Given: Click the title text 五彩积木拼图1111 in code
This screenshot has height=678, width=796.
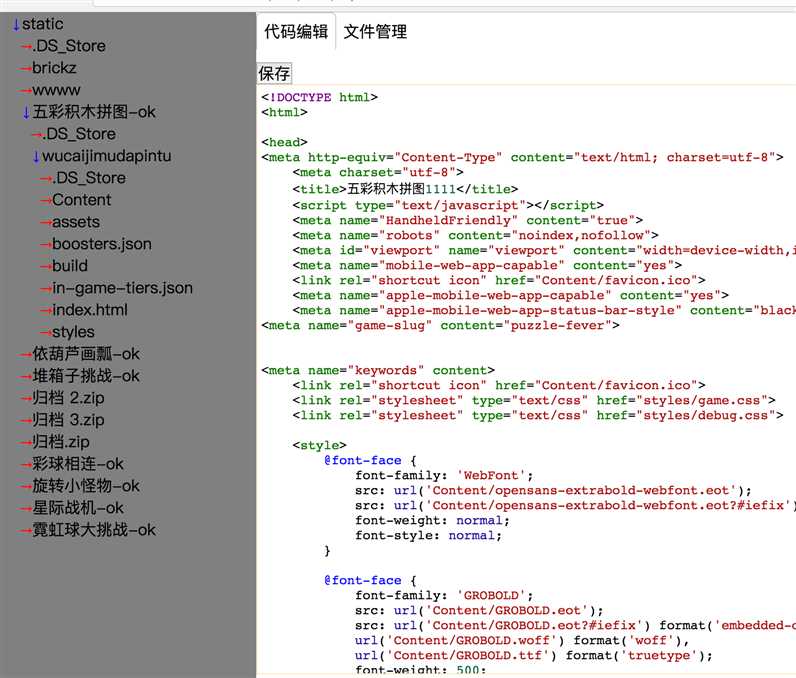Looking at the screenshot, I should click(401, 189).
